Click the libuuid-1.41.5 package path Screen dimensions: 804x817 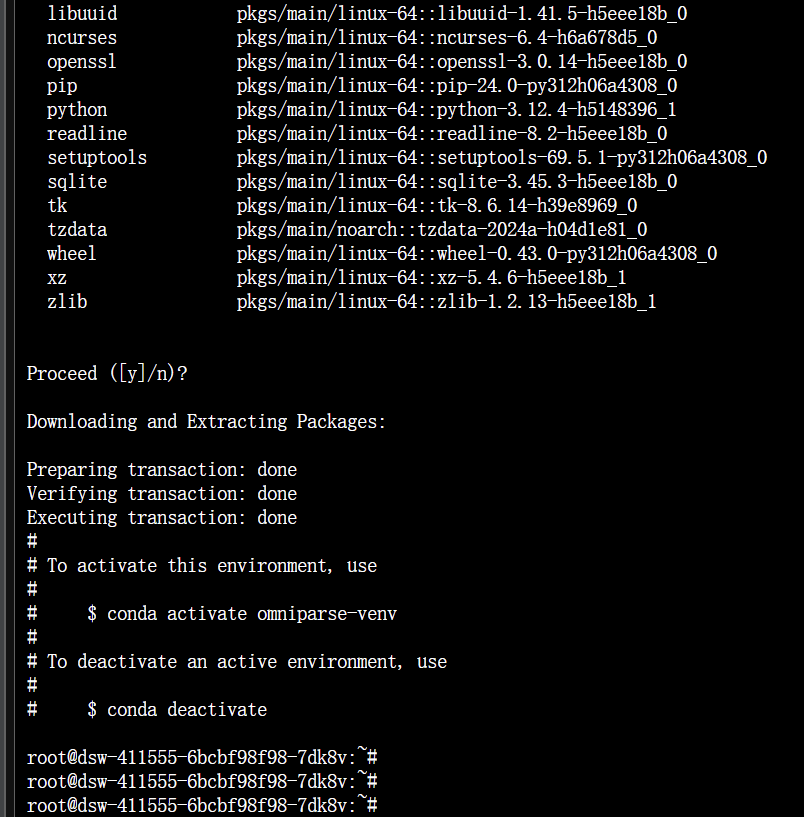pyautogui.click(x=461, y=13)
